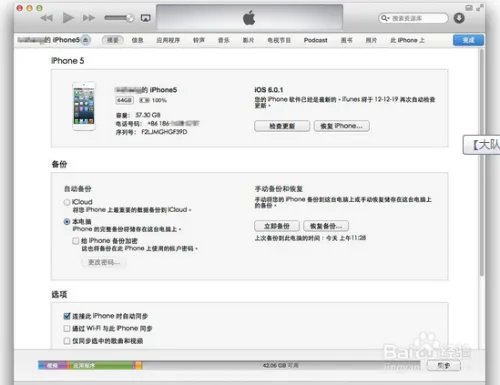Click the battery 100% indicator
500x385 pixels.
click(x=153, y=100)
